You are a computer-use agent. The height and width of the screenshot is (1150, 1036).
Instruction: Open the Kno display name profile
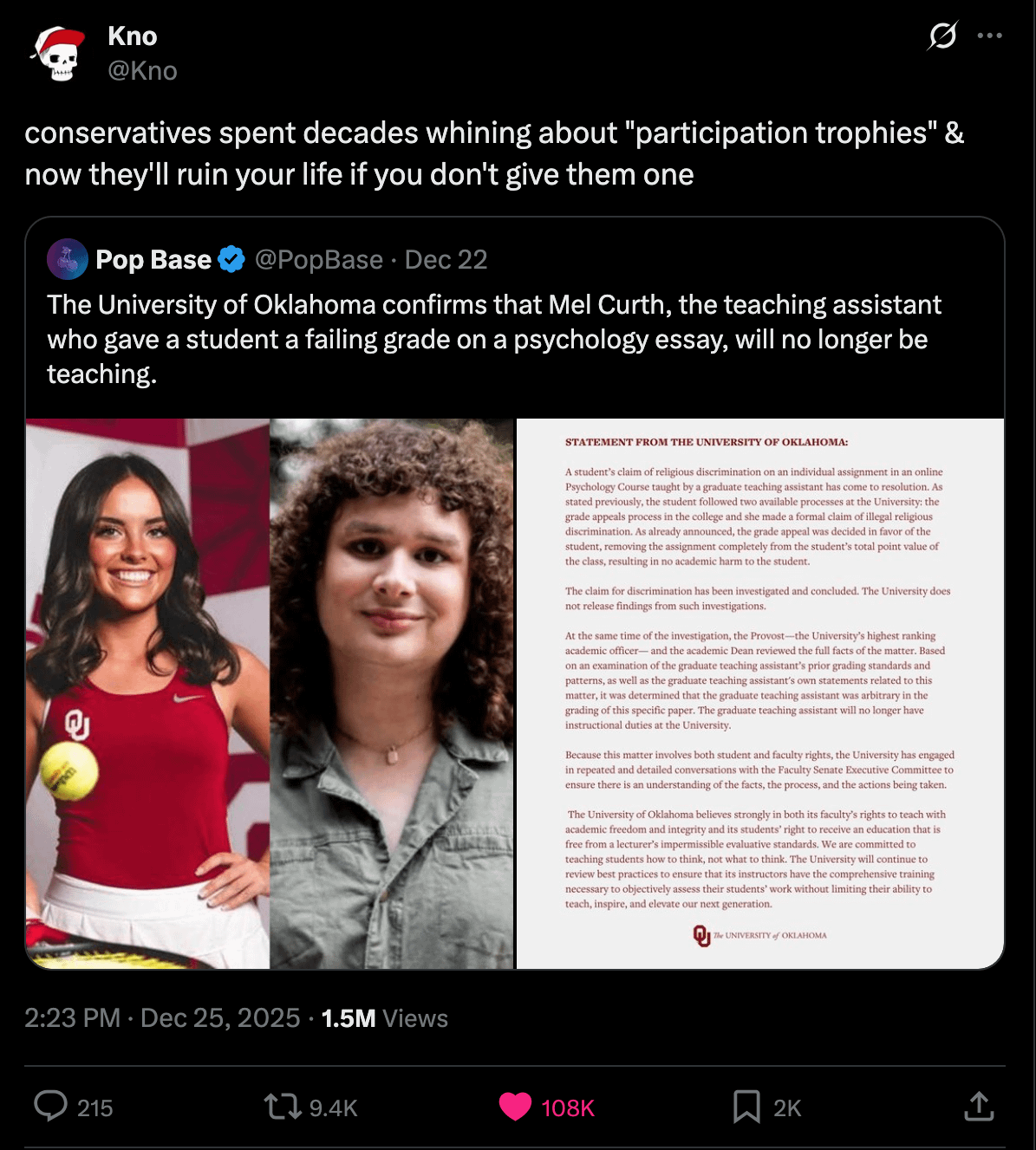[x=133, y=36]
